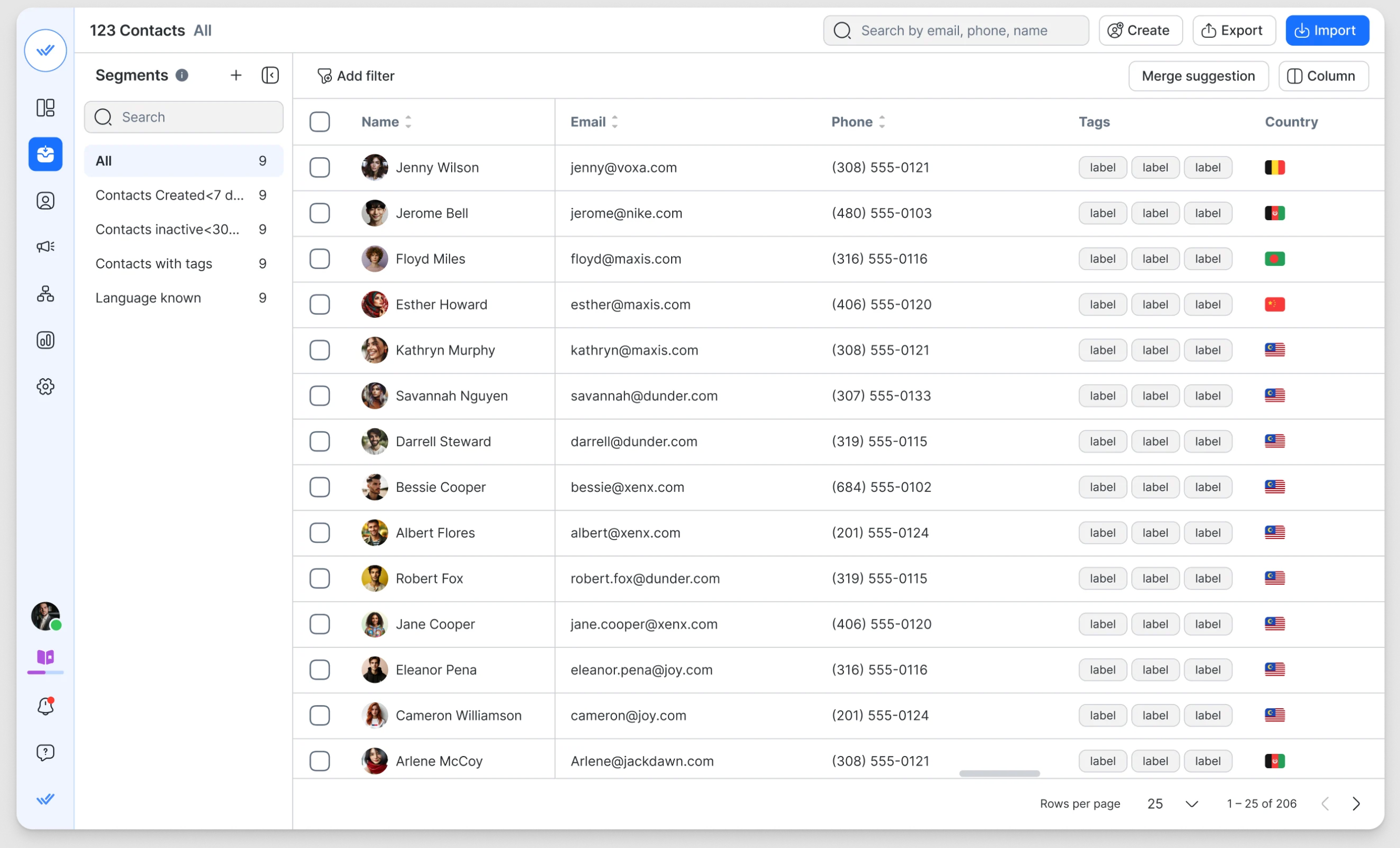Click the Segments info icon
This screenshot has height=848, width=1400.
tap(182, 75)
